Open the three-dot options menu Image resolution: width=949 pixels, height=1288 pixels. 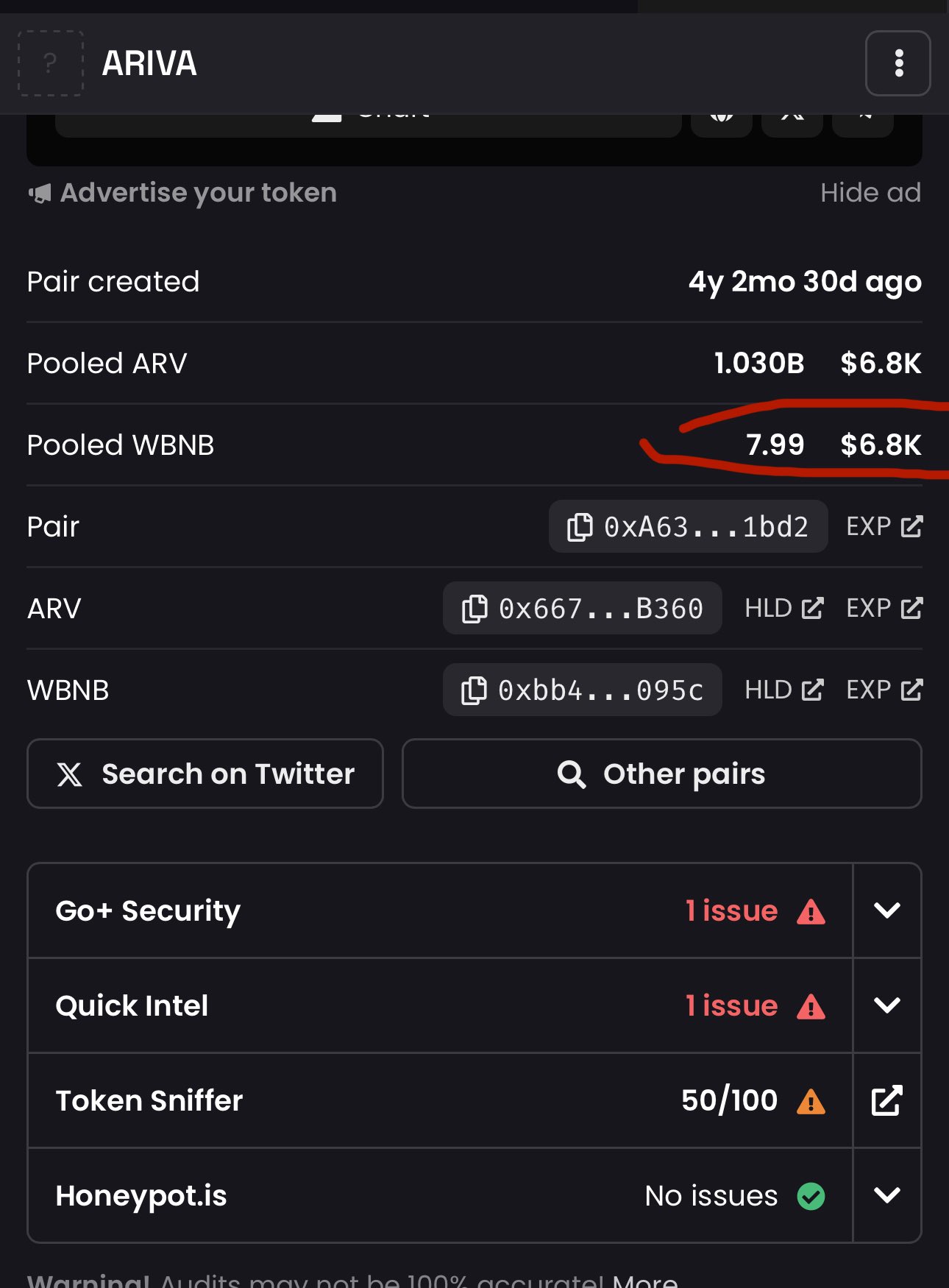click(898, 63)
